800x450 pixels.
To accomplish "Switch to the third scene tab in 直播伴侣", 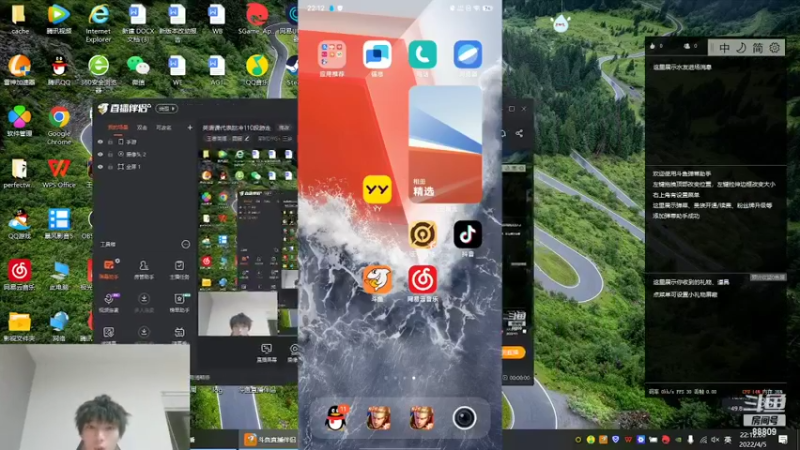I will coord(163,128).
